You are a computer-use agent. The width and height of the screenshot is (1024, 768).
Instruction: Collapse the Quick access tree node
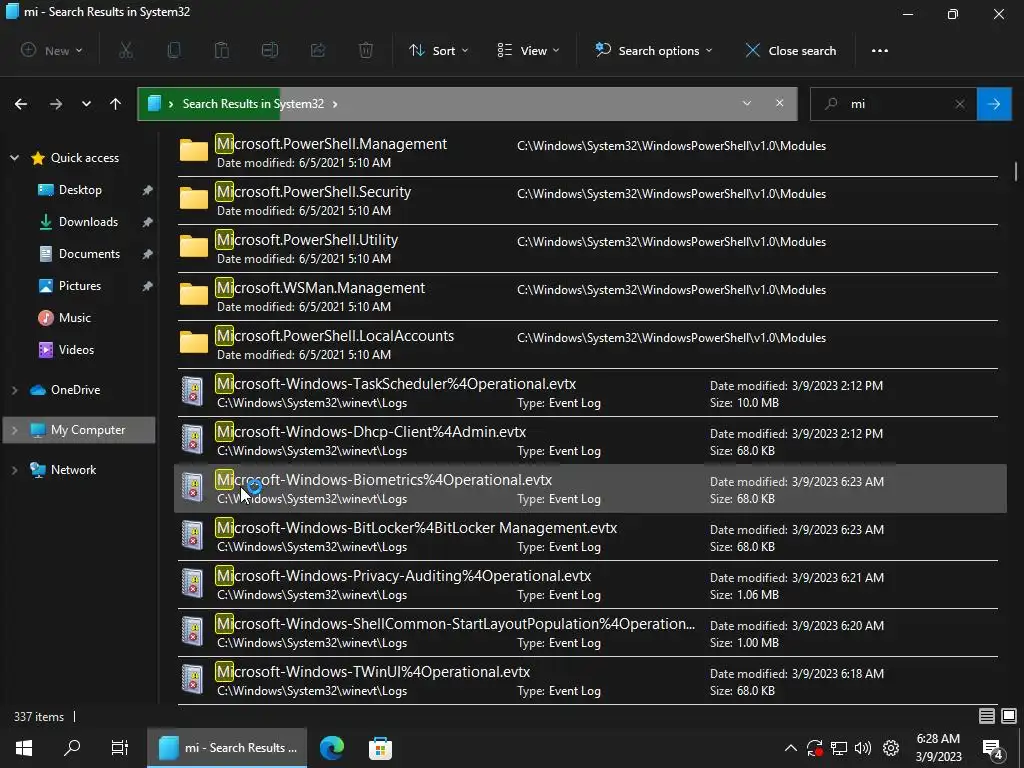[14, 158]
